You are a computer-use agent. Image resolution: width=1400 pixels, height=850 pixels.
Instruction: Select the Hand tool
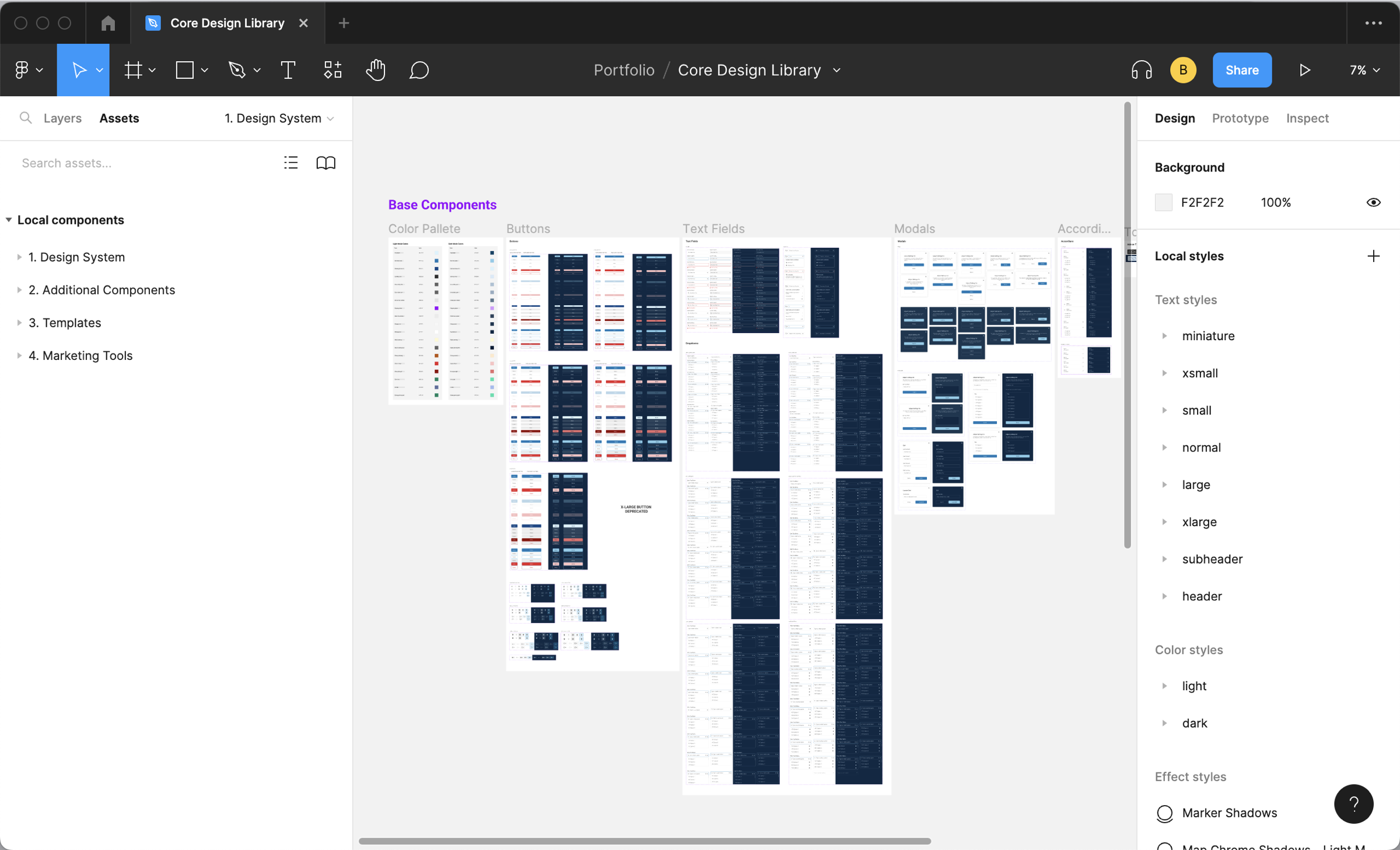(376, 70)
